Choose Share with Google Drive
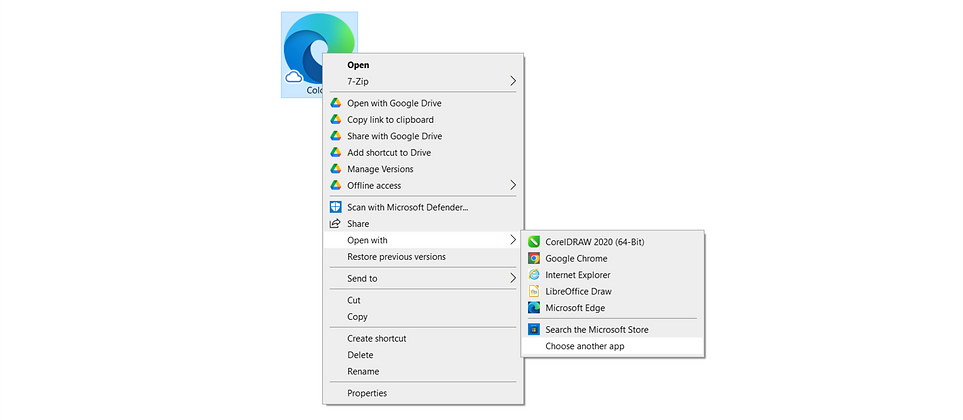This screenshot has width=963, height=420. tap(423, 136)
